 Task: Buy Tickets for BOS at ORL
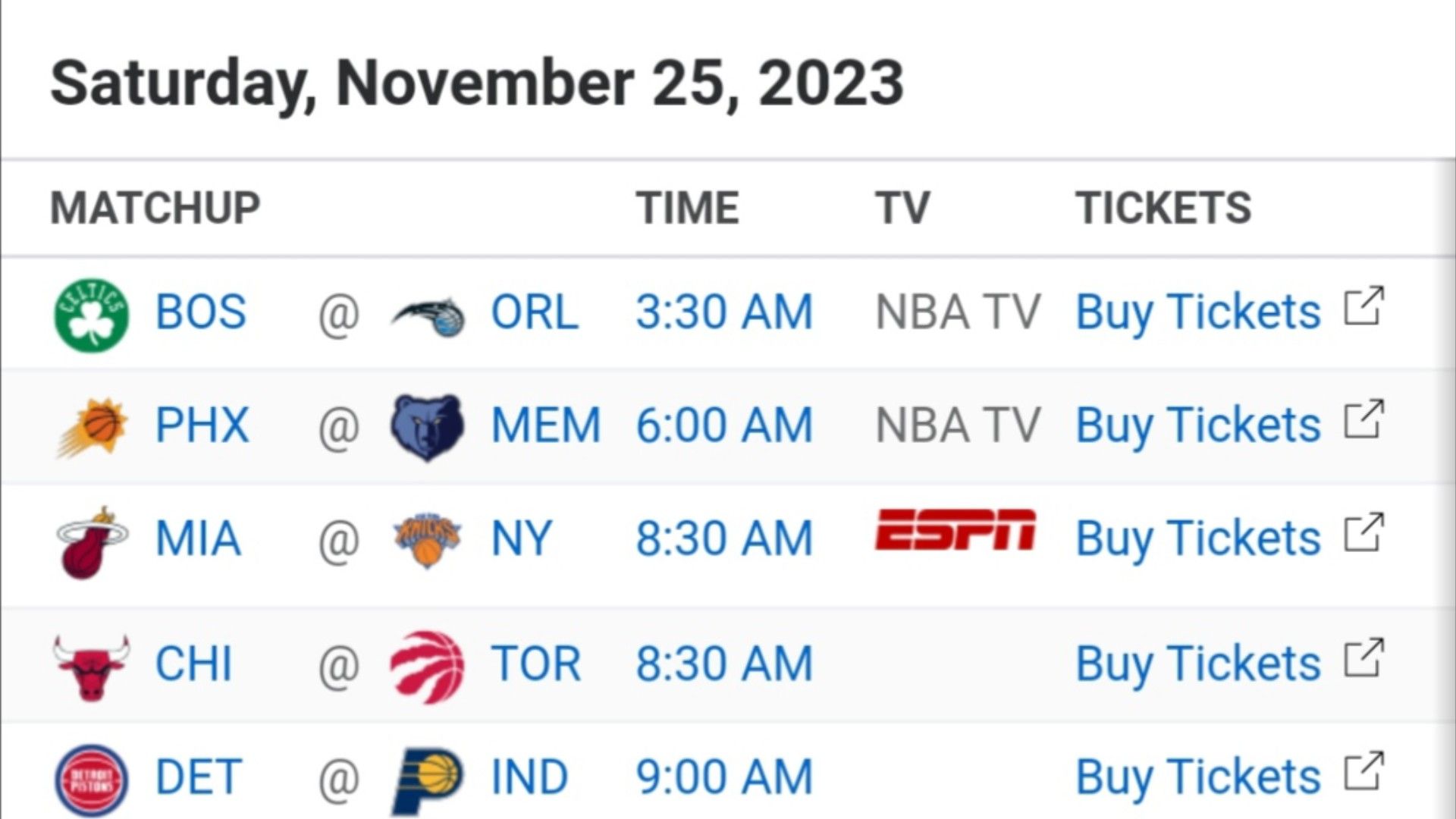1198,312
